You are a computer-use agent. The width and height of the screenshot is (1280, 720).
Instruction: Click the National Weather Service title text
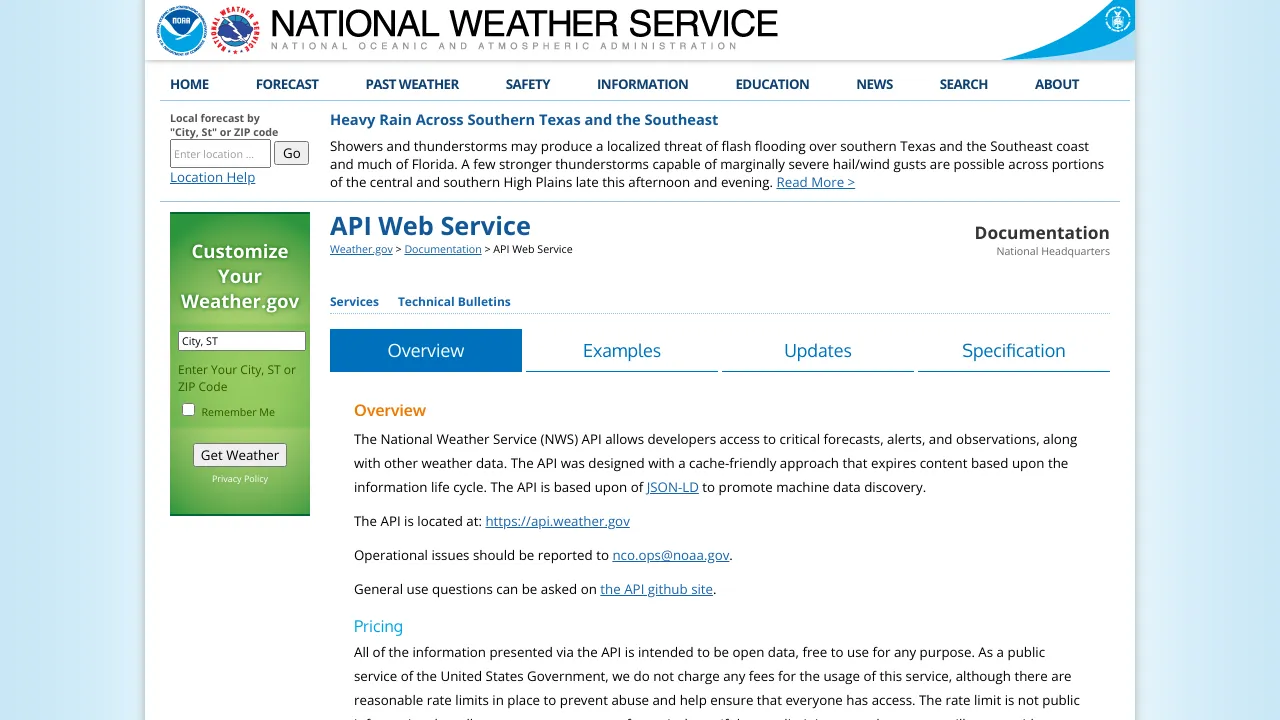point(524,23)
